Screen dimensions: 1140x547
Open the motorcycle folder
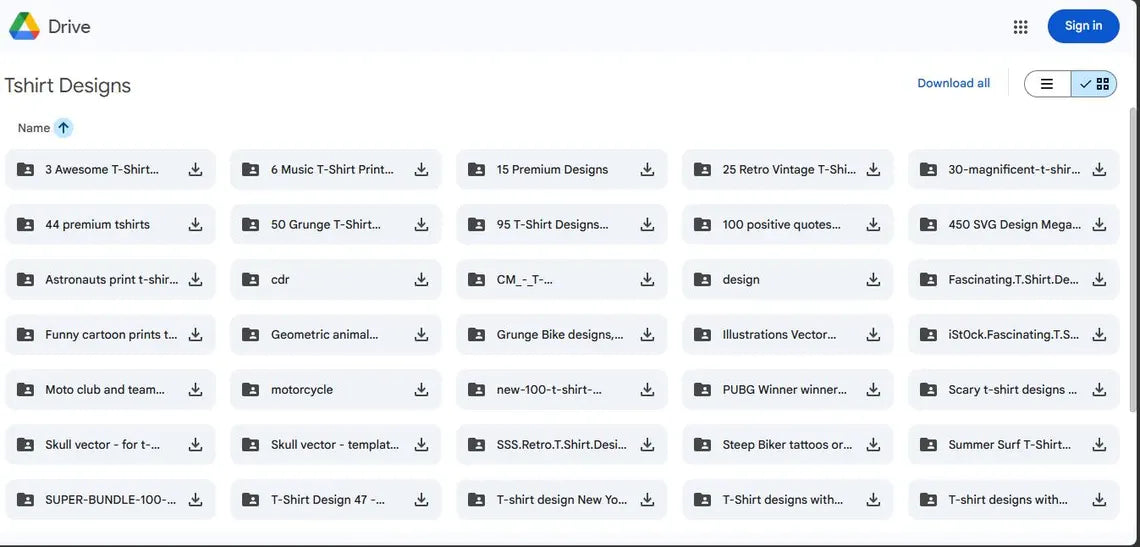[x=336, y=390]
